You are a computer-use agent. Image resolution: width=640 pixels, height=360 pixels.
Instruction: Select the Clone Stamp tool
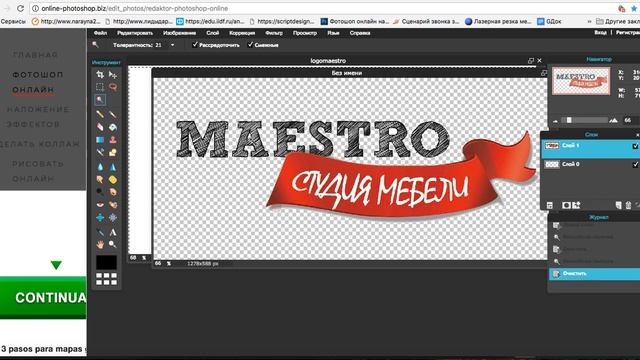[x=113, y=140]
